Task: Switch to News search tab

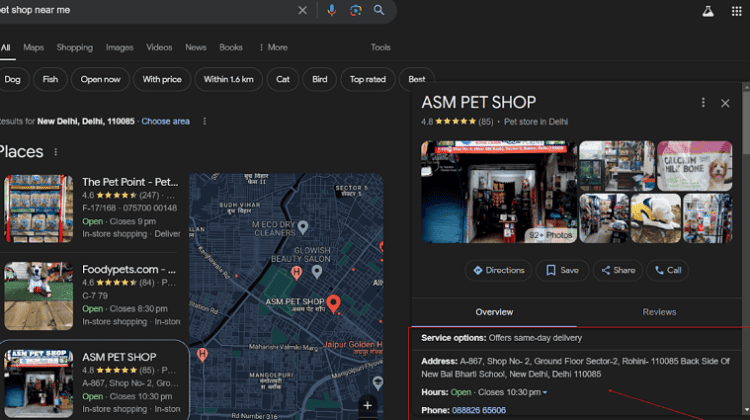Action: pos(196,47)
